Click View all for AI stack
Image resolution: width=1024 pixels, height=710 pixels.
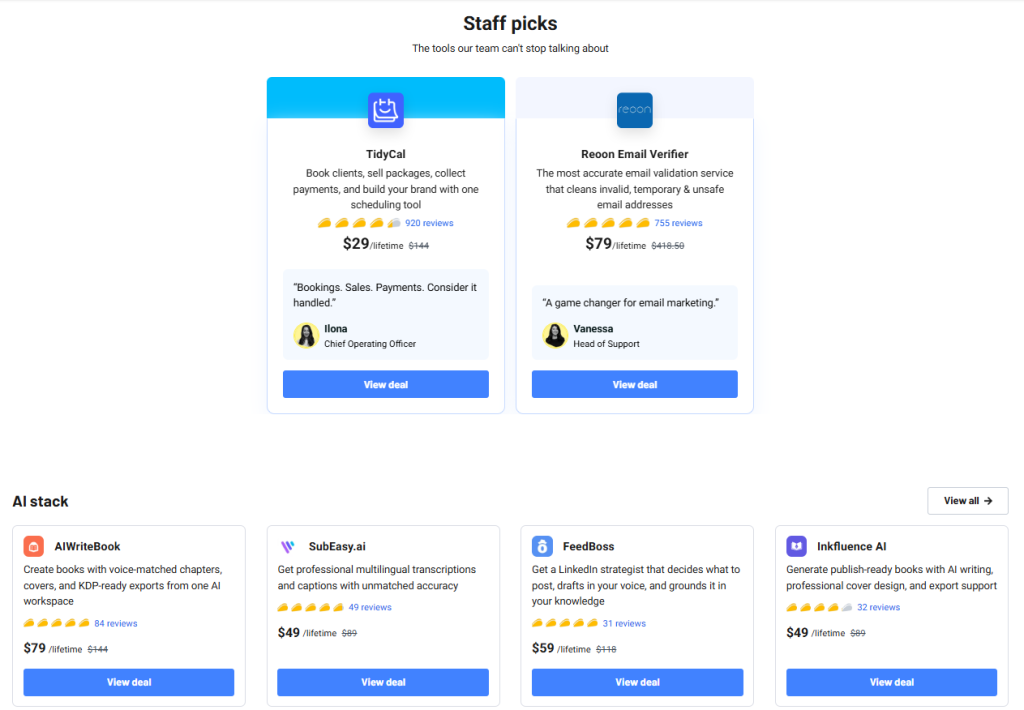(967, 500)
